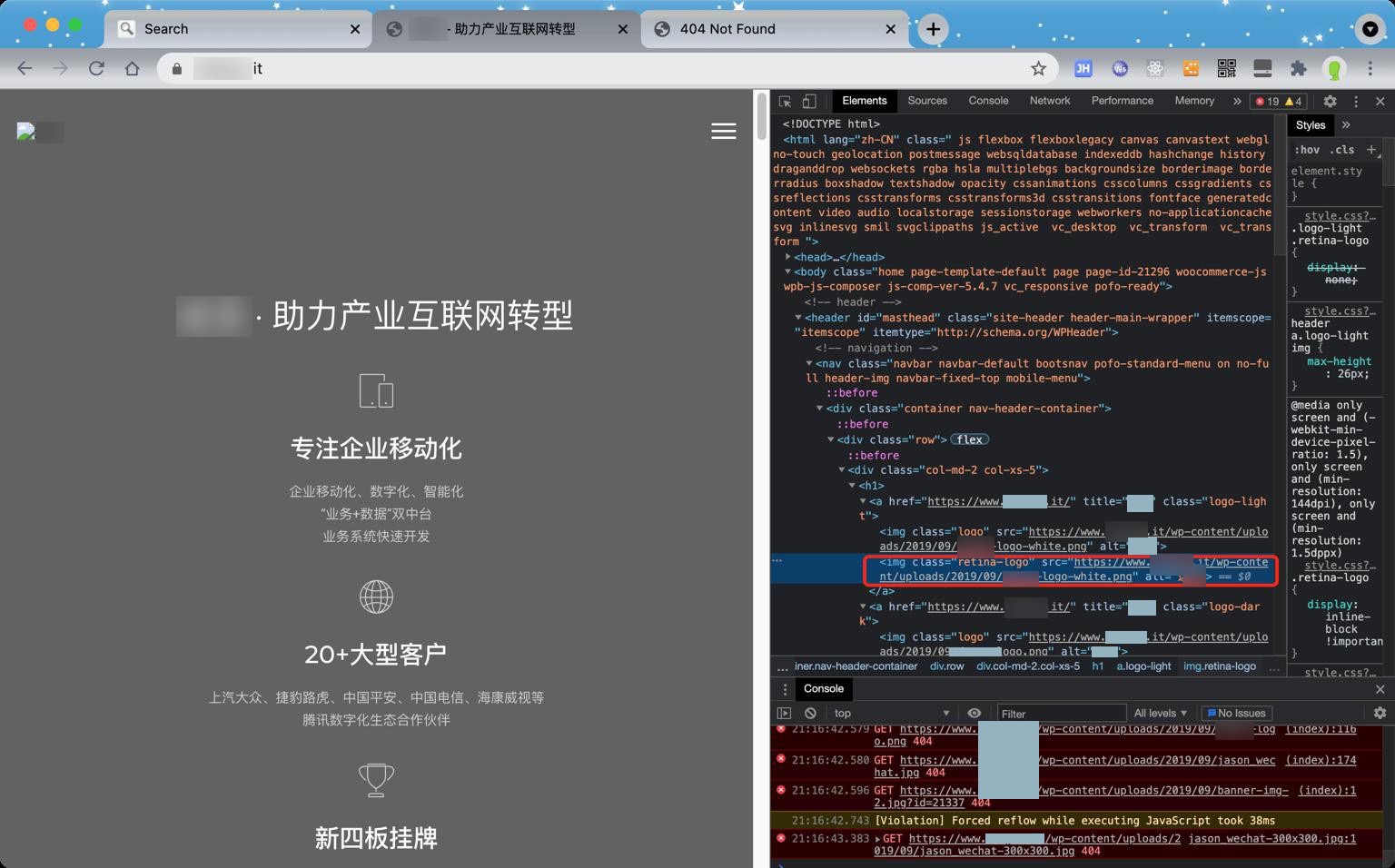
Task: Open the All levels log dropdown
Action: pyautogui.click(x=1161, y=714)
